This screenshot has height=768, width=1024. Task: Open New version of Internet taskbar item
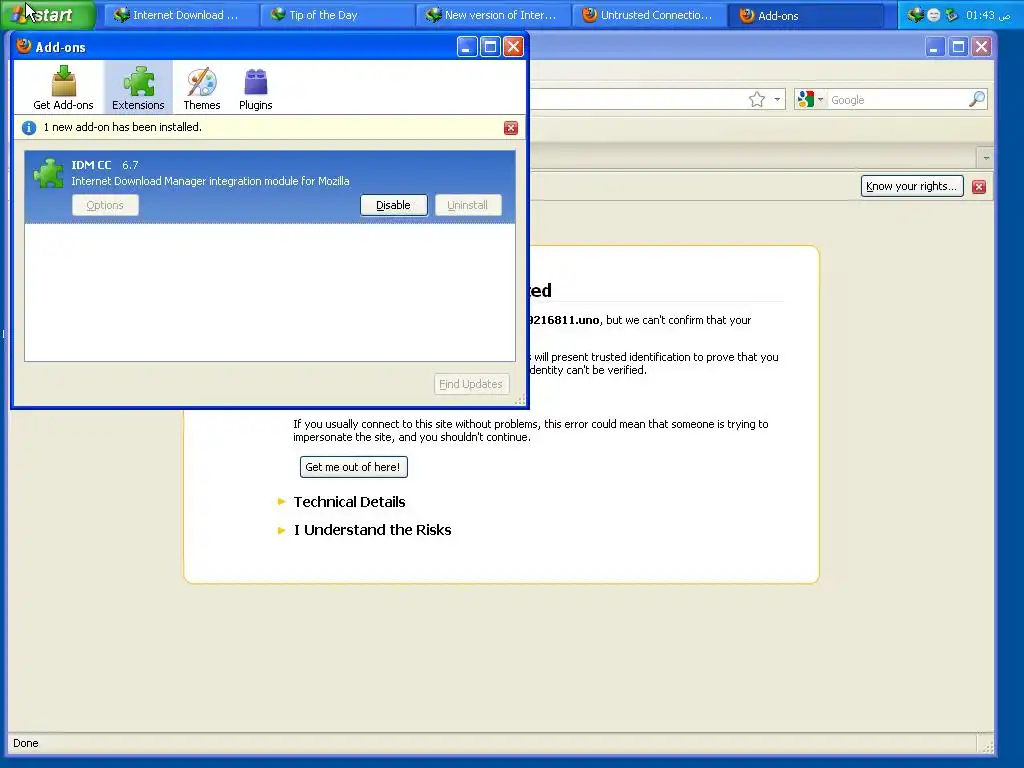click(492, 15)
